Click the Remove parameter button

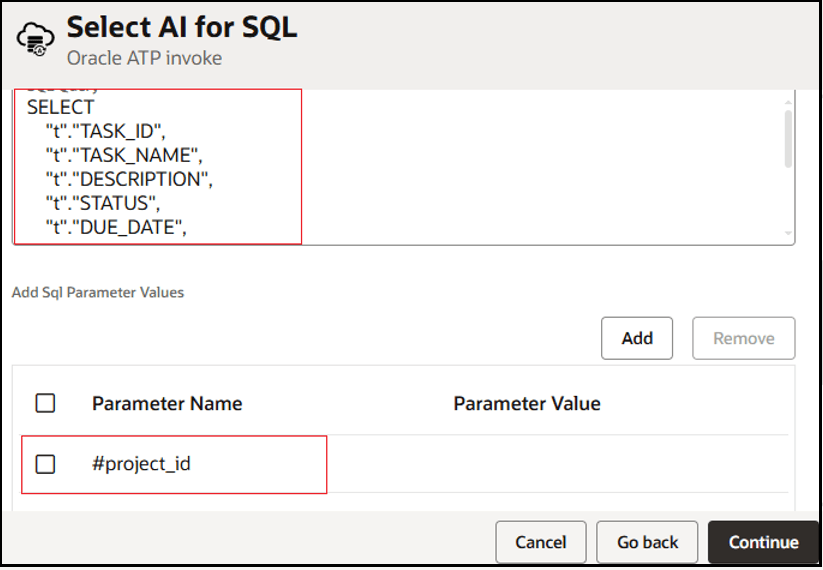743,338
